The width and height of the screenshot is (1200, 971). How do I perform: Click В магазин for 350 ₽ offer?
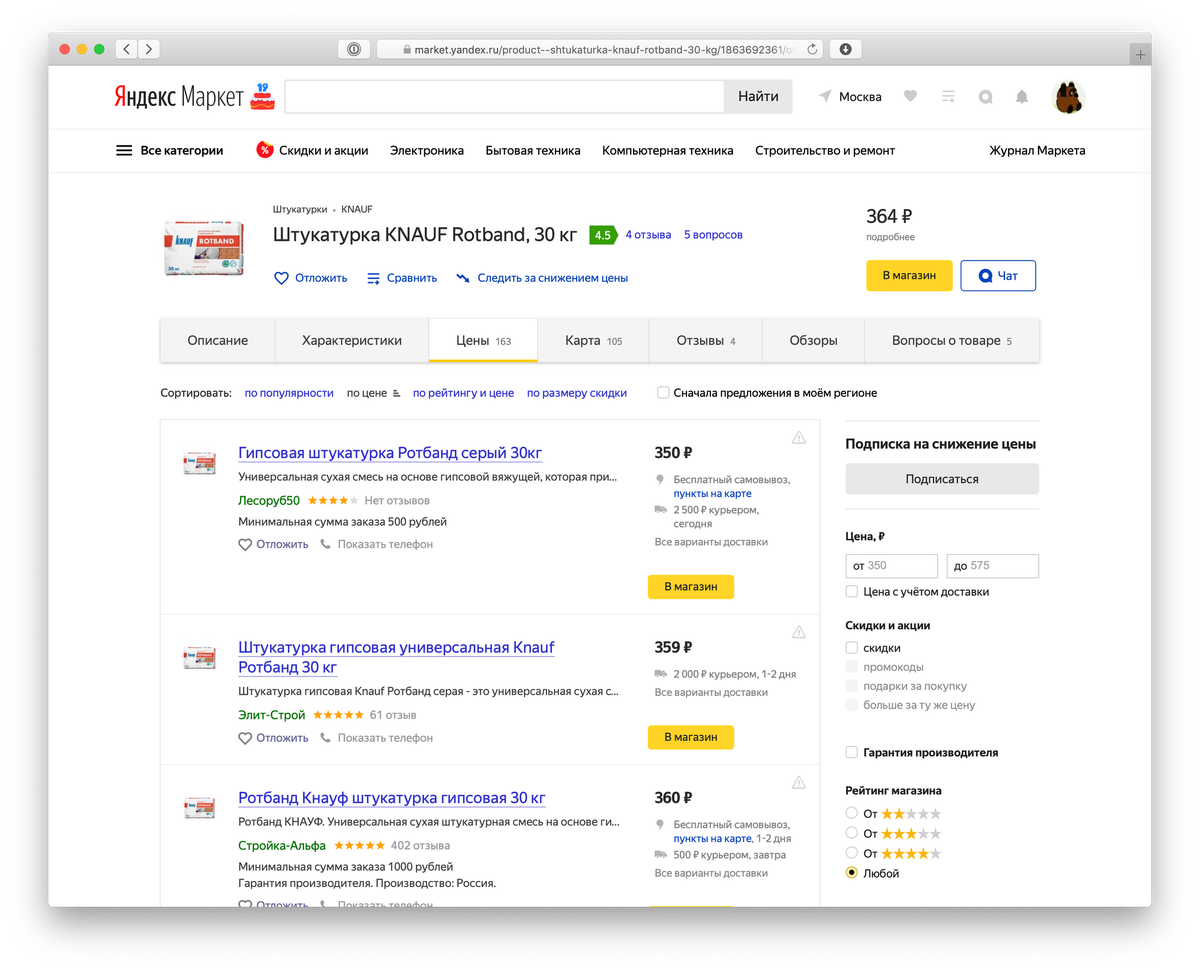(x=691, y=587)
